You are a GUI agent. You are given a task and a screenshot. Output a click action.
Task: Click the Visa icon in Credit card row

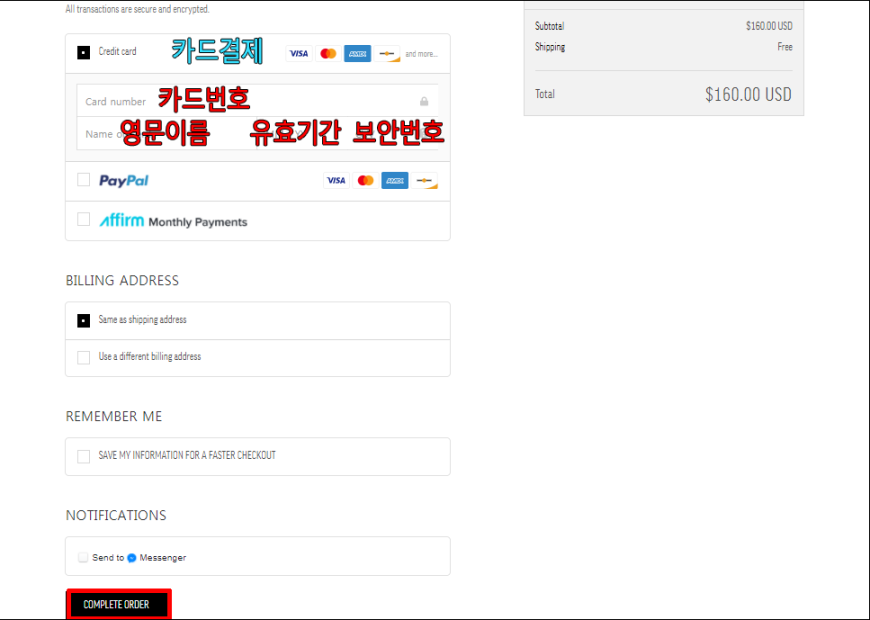click(x=299, y=54)
